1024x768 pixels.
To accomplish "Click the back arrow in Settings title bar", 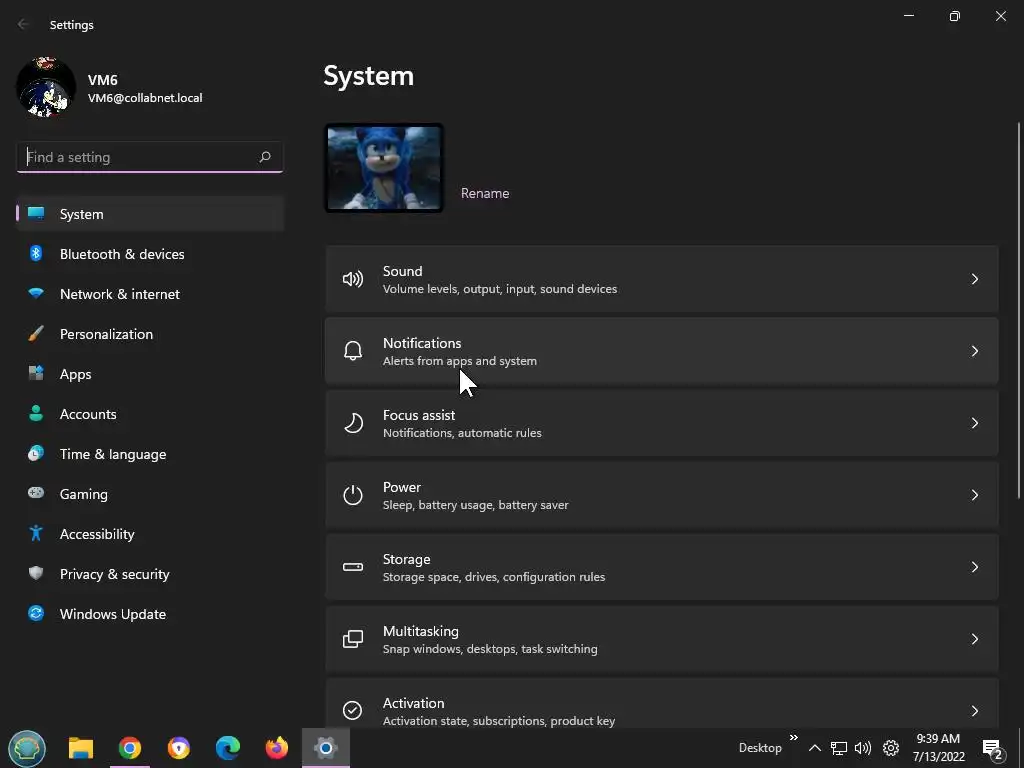I will 23,24.
